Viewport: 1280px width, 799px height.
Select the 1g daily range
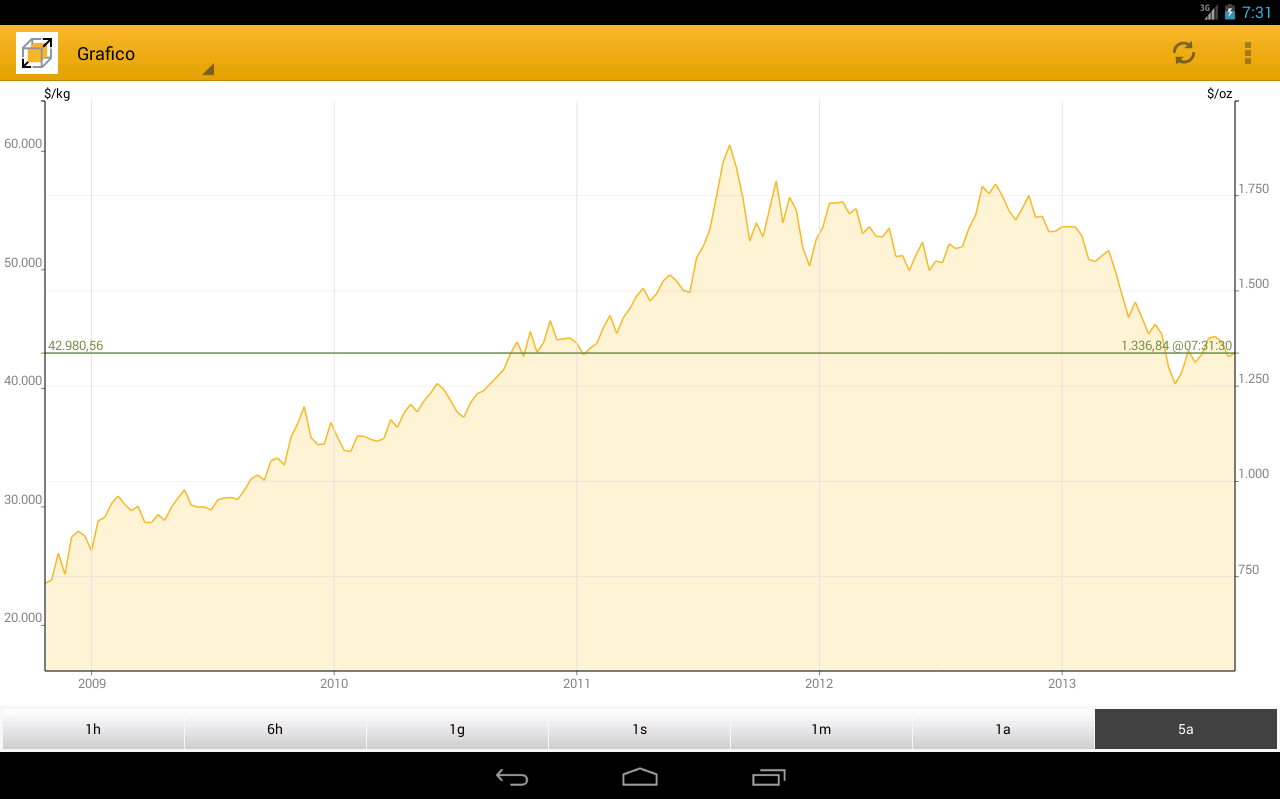[457, 729]
